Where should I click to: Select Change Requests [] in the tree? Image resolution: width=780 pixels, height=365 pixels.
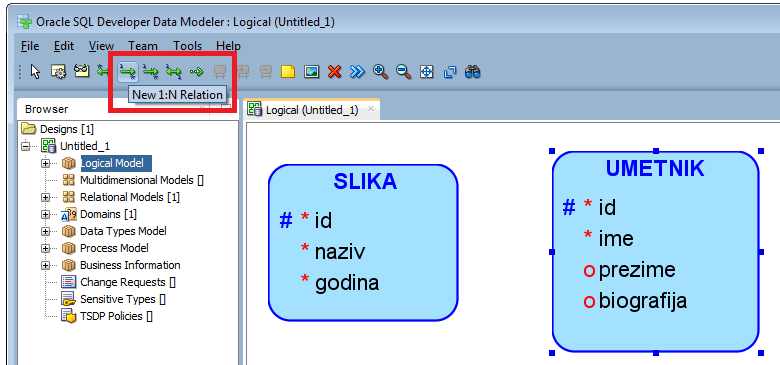[x=128, y=282]
